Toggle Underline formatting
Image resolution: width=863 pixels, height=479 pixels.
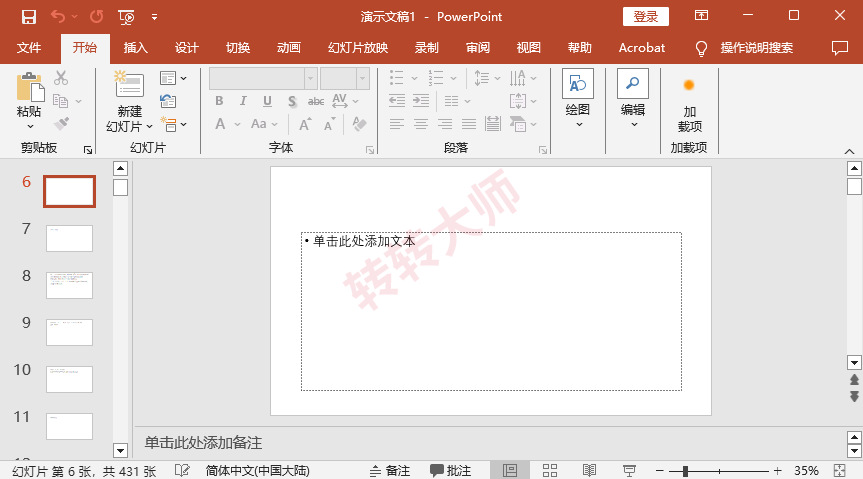pyautogui.click(x=267, y=101)
